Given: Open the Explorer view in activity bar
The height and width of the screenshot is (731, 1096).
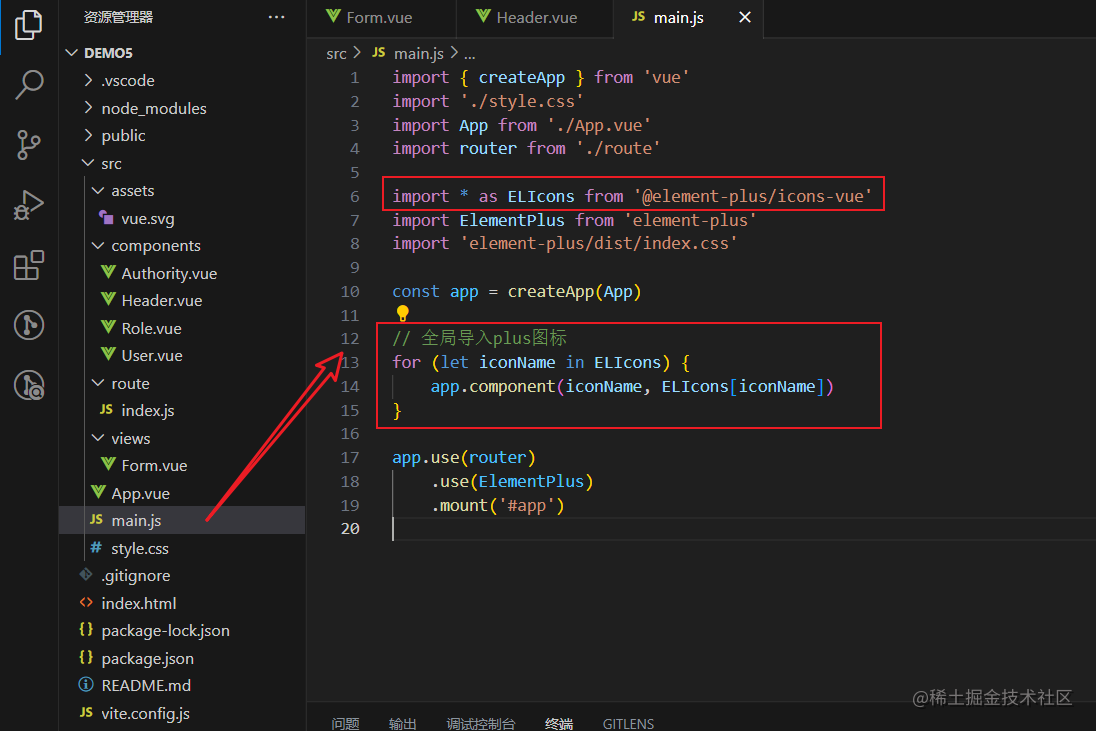Looking at the screenshot, I should click(29, 24).
